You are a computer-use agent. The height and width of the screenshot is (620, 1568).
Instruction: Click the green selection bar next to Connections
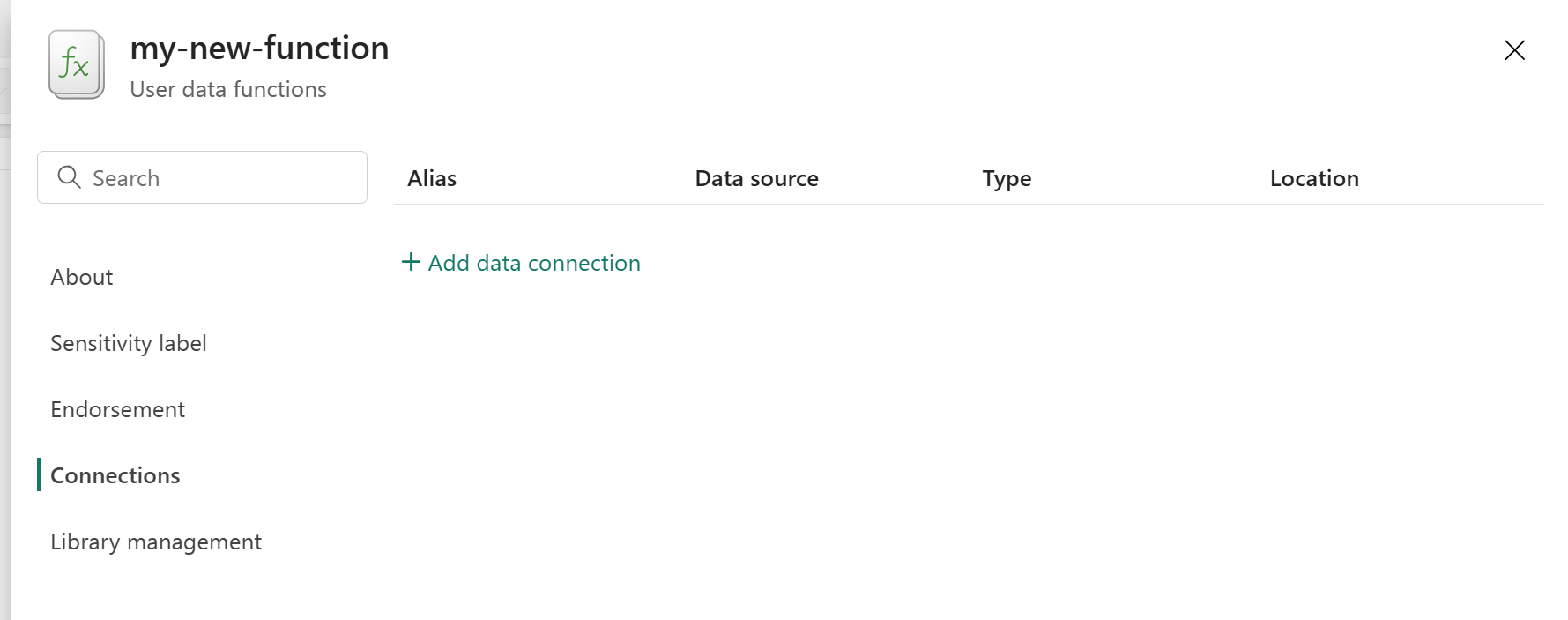pos(39,474)
